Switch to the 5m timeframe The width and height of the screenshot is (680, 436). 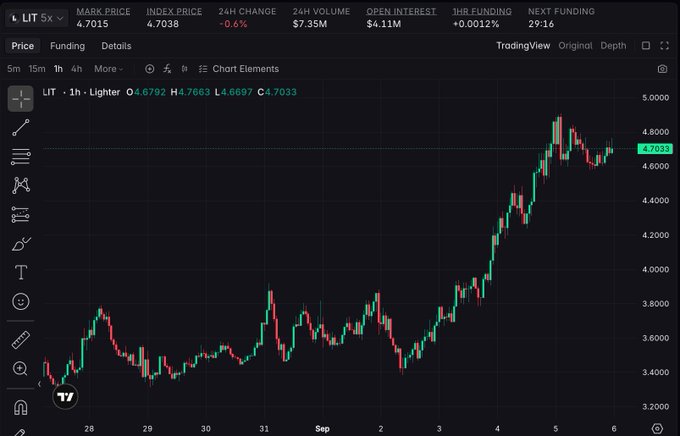(14, 69)
